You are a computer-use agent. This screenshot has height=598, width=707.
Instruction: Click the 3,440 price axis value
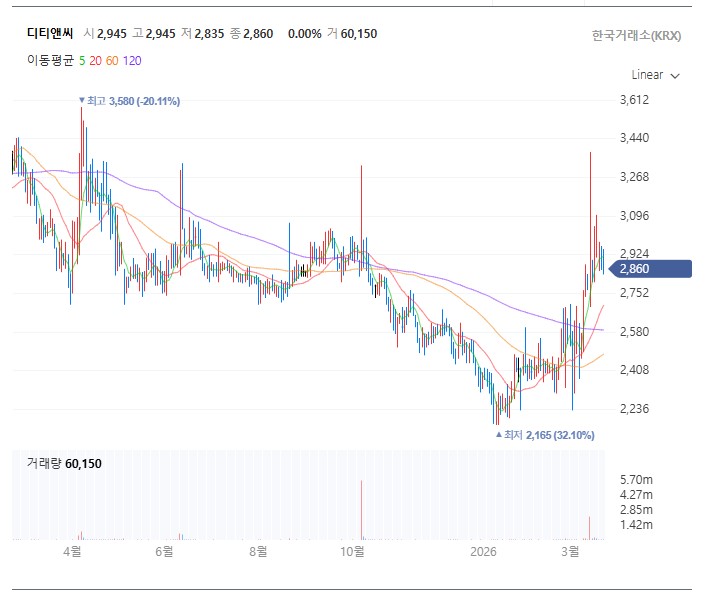click(634, 138)
